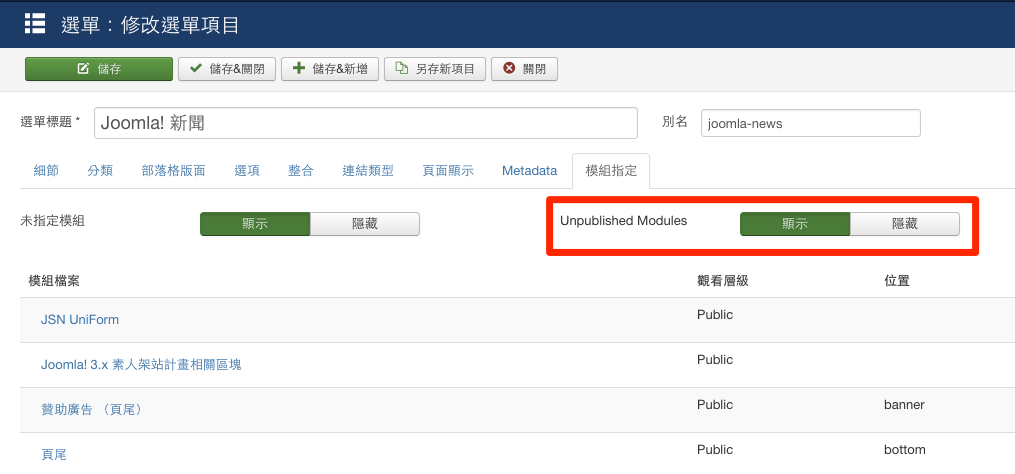Click the 儲存&新增 plus button
The width and height of the screenshot is (1015, 474).
(330, 69)
